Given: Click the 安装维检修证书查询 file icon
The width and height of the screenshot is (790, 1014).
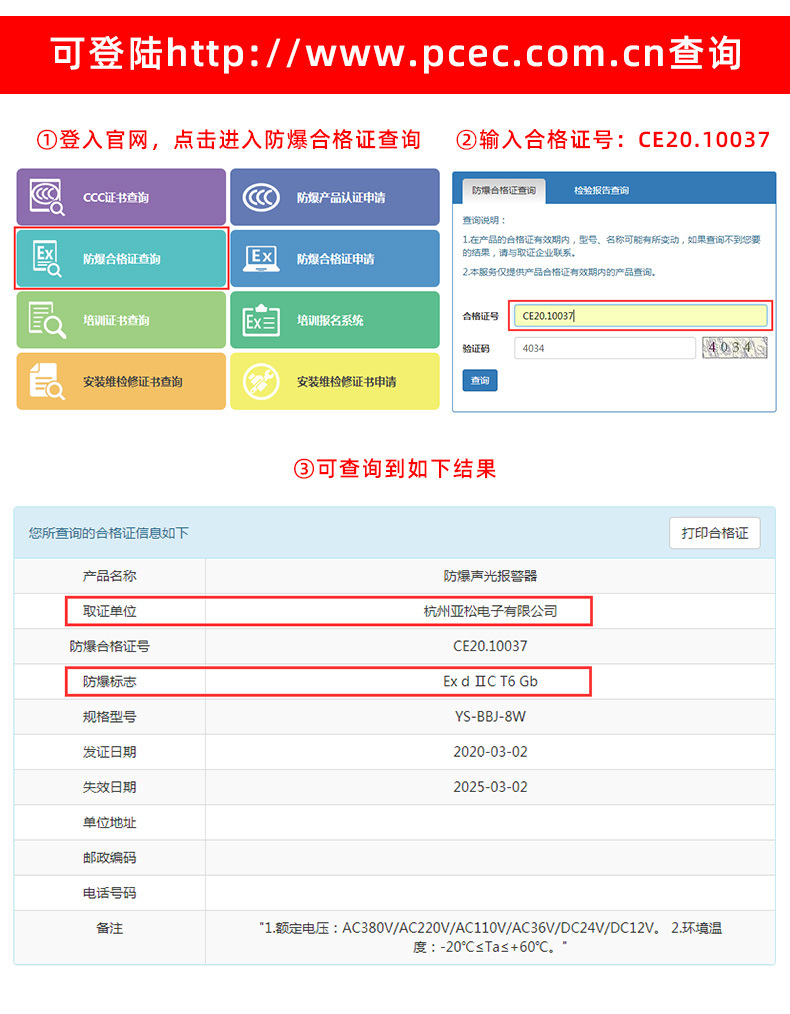Looking at the screenshot, I should coord(48,381).
